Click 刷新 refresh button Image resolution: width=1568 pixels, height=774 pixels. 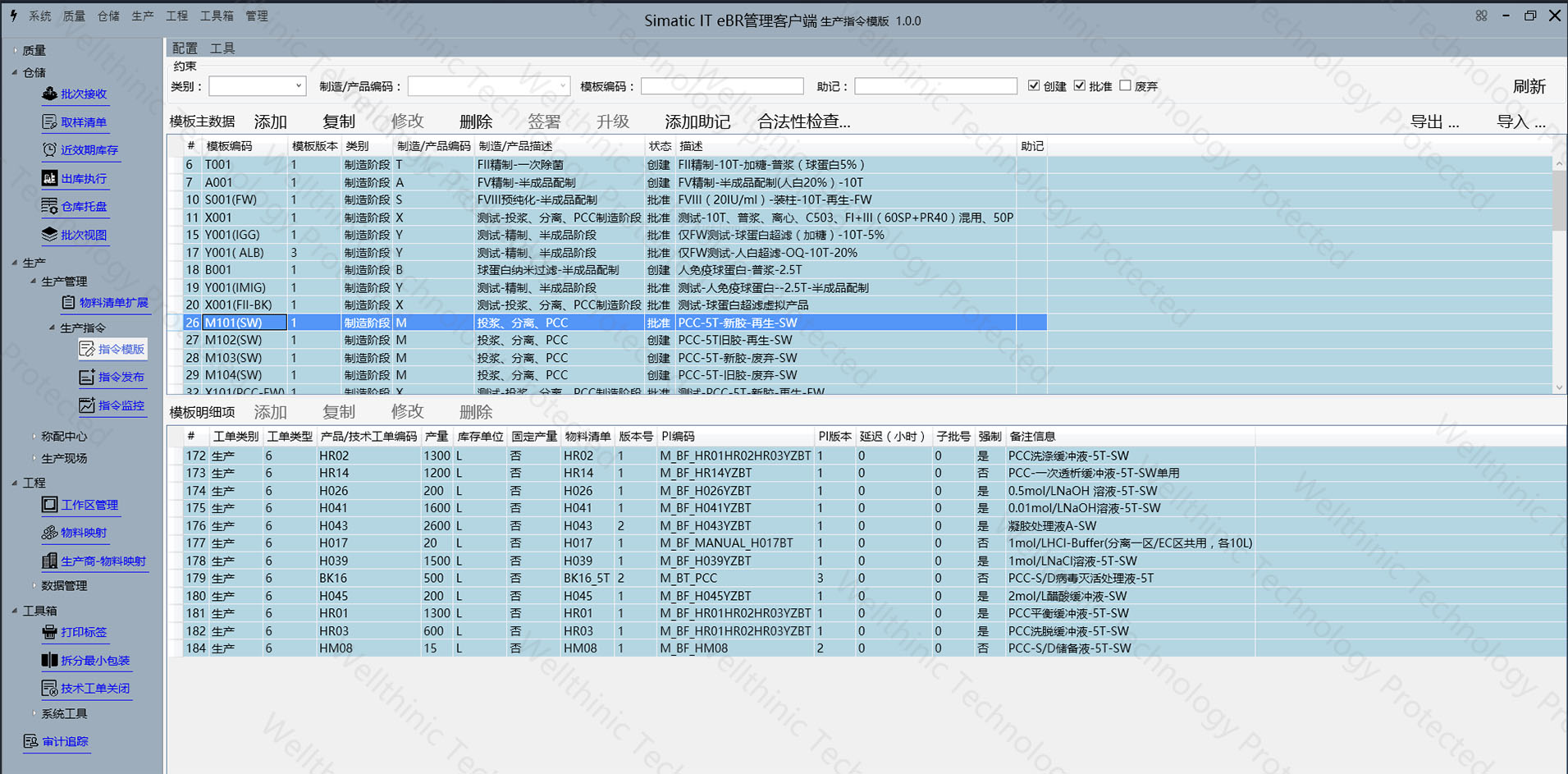click(x=1529, y=86)
